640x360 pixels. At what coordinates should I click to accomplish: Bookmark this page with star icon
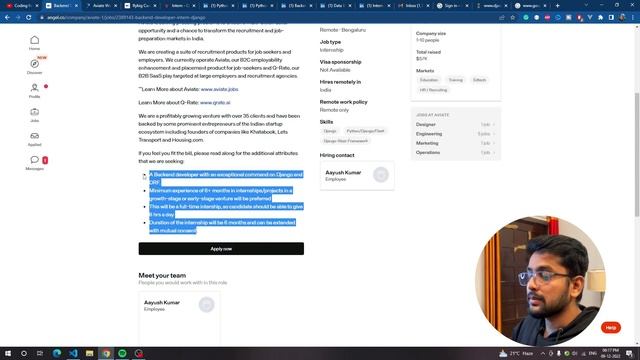(x=513, y=18)
